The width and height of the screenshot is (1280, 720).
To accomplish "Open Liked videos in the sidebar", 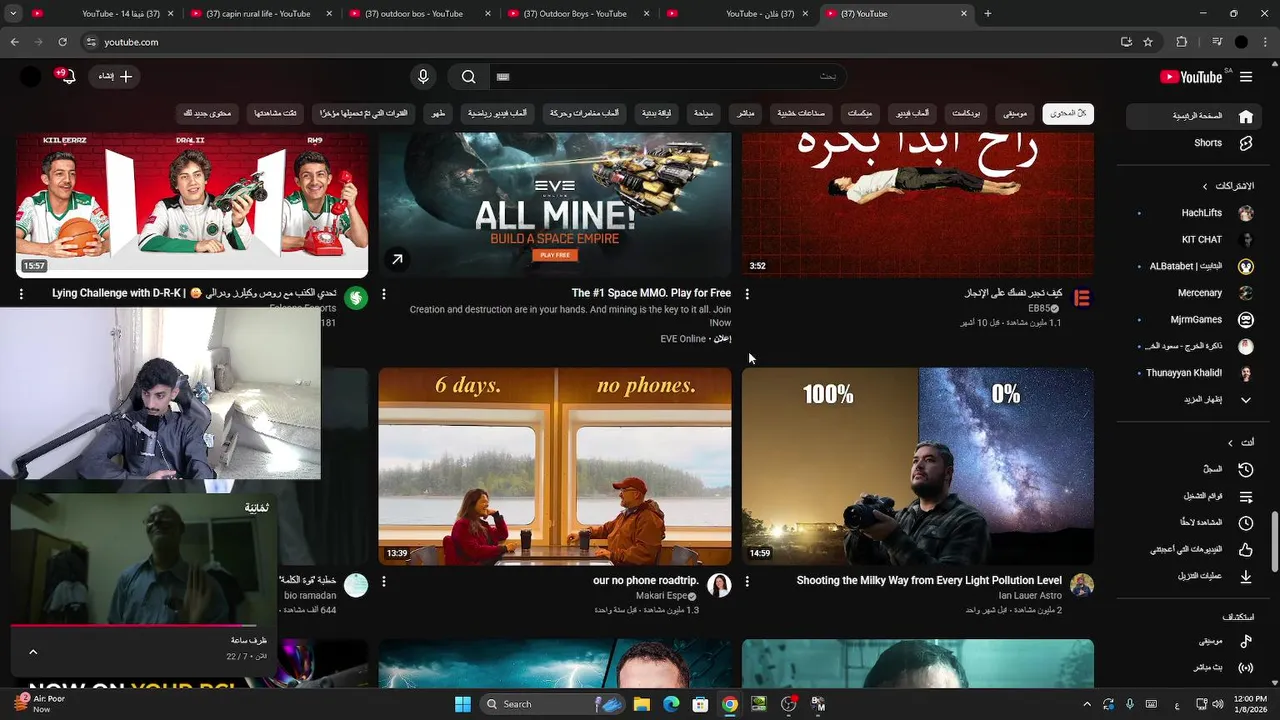I will coord(1192,550).
